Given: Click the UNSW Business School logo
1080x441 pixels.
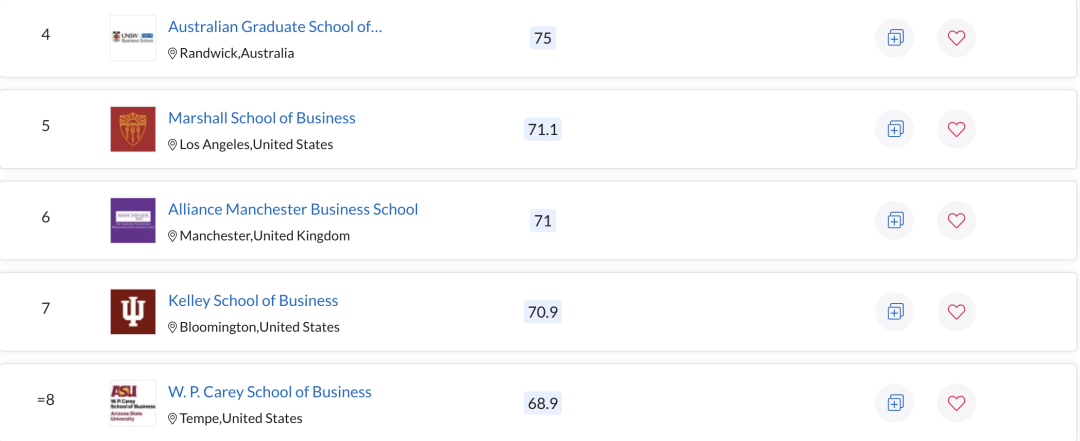Looking at the screenshot, I should pyautogui.click(x=133, y=38).
